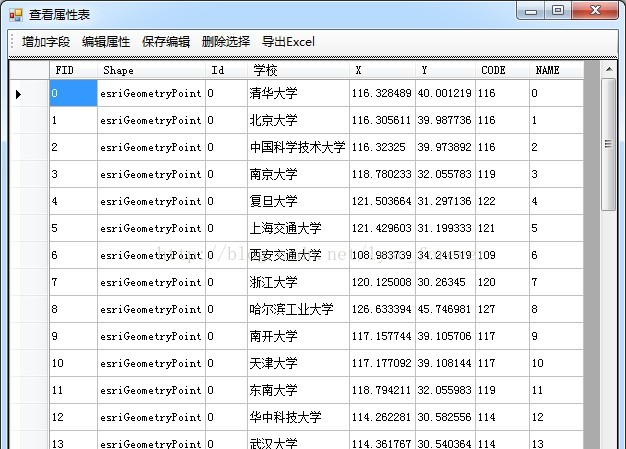This screenshot has width=626, height=449.
Task: Select the 中国科学技术大学 cell
Action: 298,147
